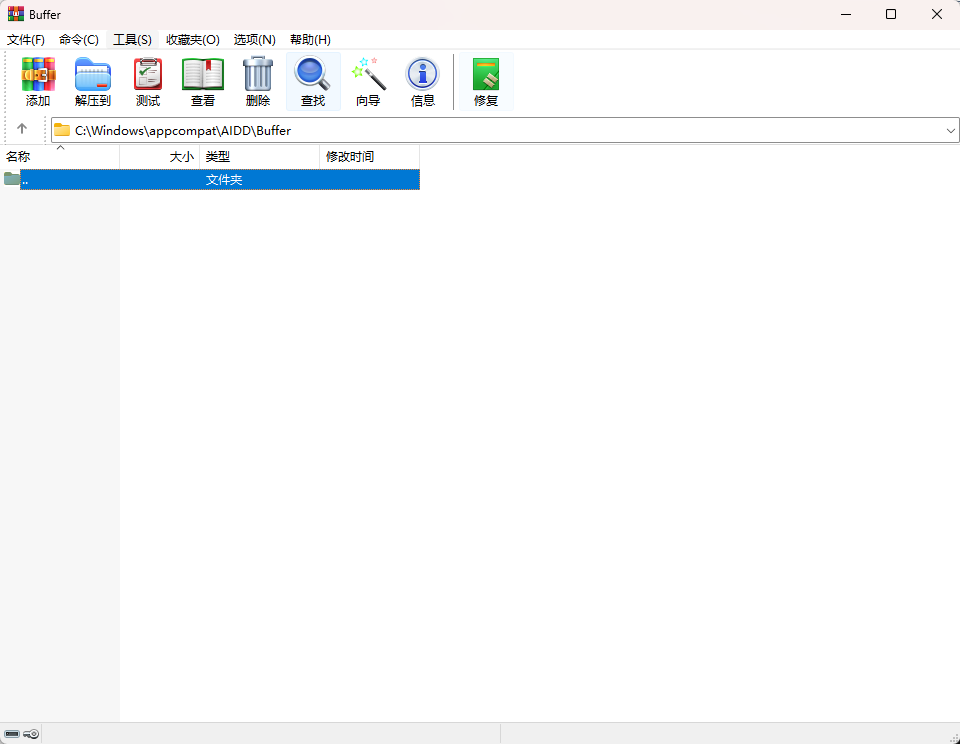
Task: Expand the address path dropdown arrow
Action: (x=950, y=130)
